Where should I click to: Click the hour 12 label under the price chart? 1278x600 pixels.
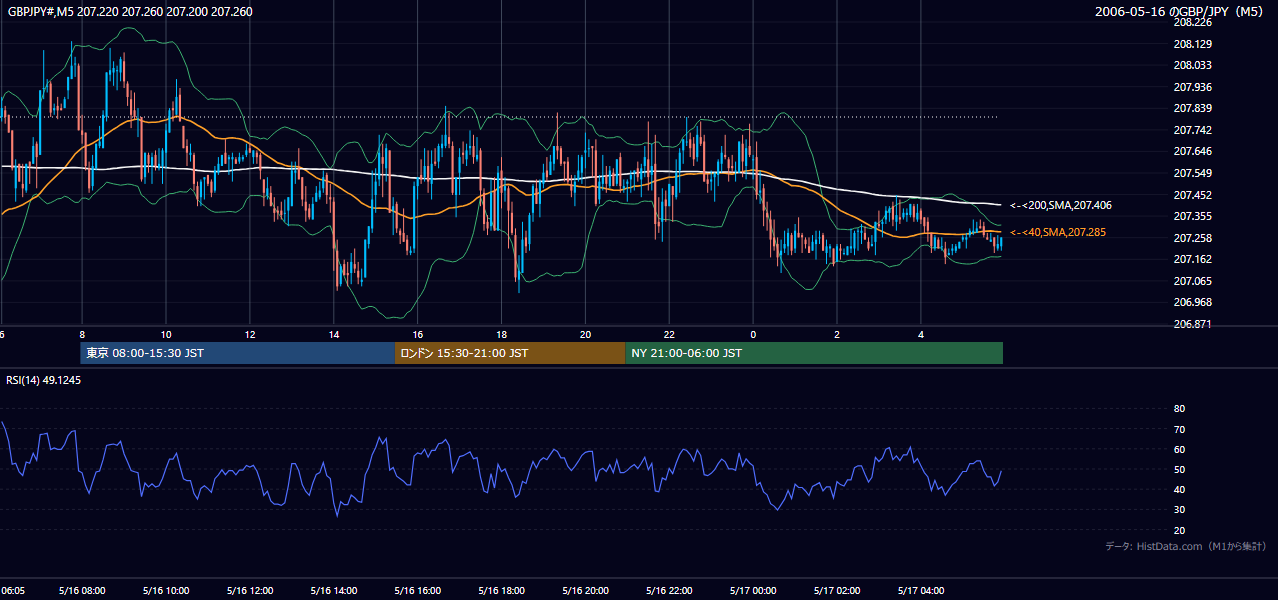tap(250, 335)
